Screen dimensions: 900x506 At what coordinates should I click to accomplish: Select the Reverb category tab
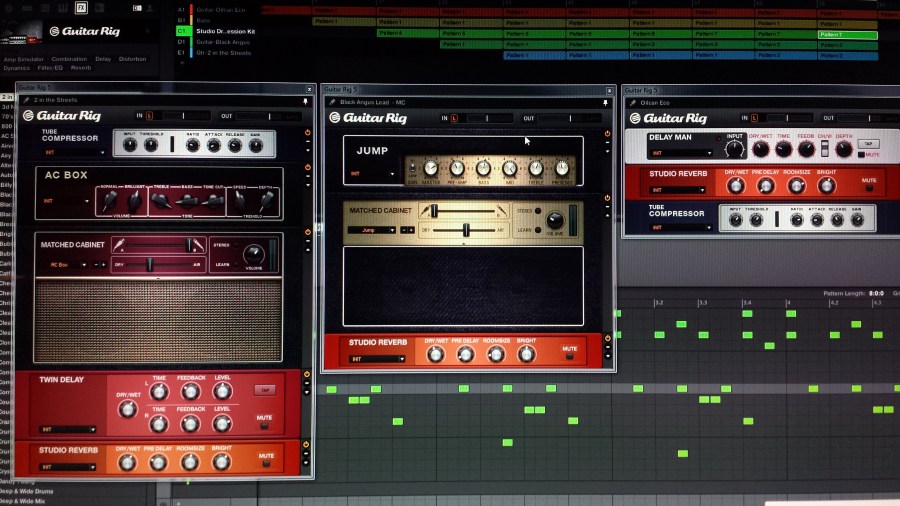81,68
